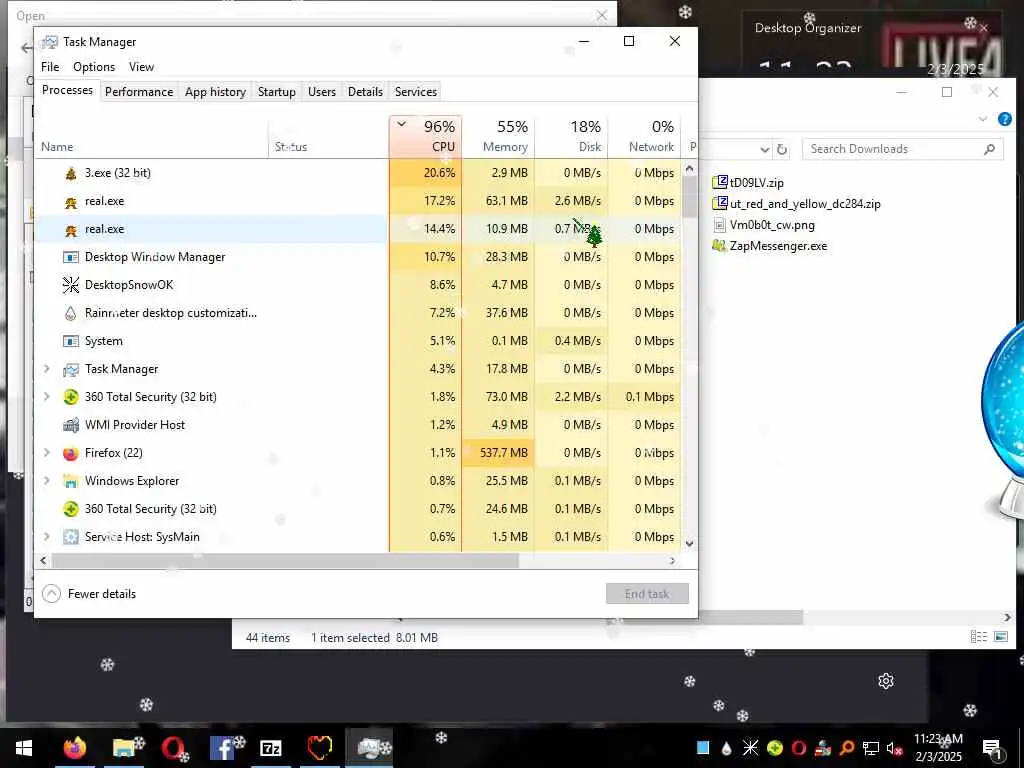Sort processes by Name column header
The height and width of the screenshot is (768, 1024).
[153, 136]
